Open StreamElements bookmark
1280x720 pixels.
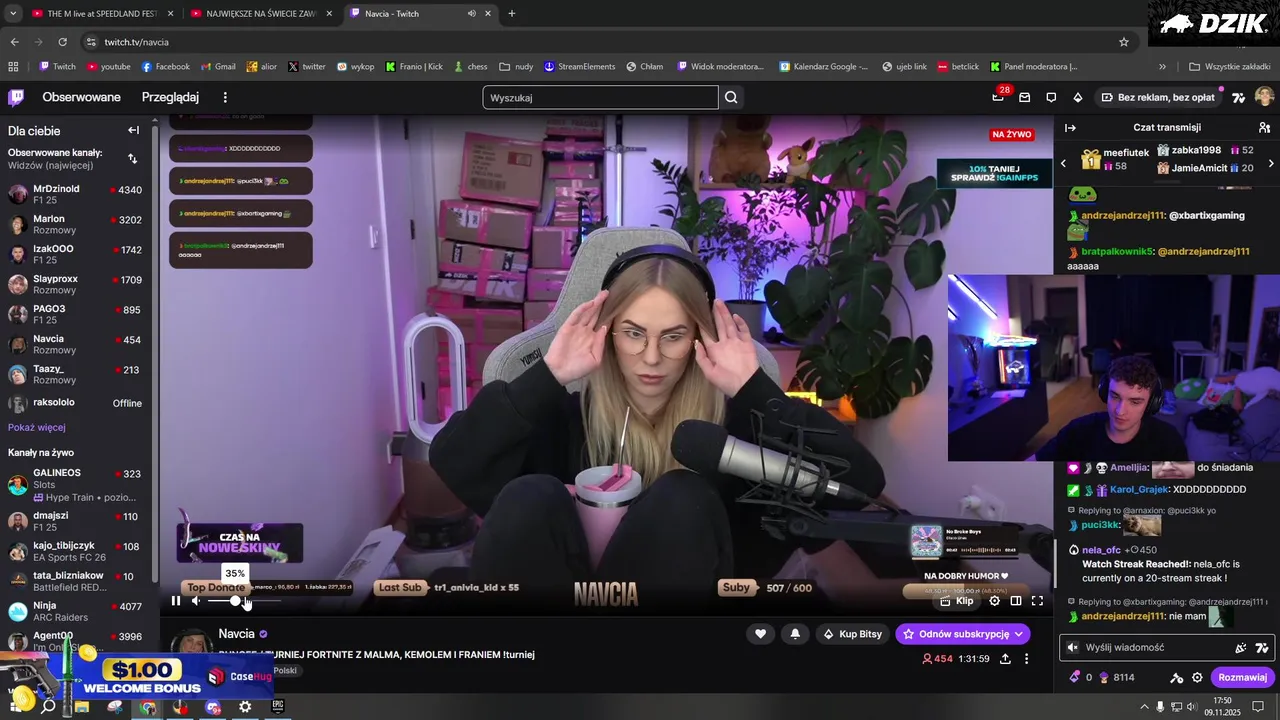tap(580, 66)
